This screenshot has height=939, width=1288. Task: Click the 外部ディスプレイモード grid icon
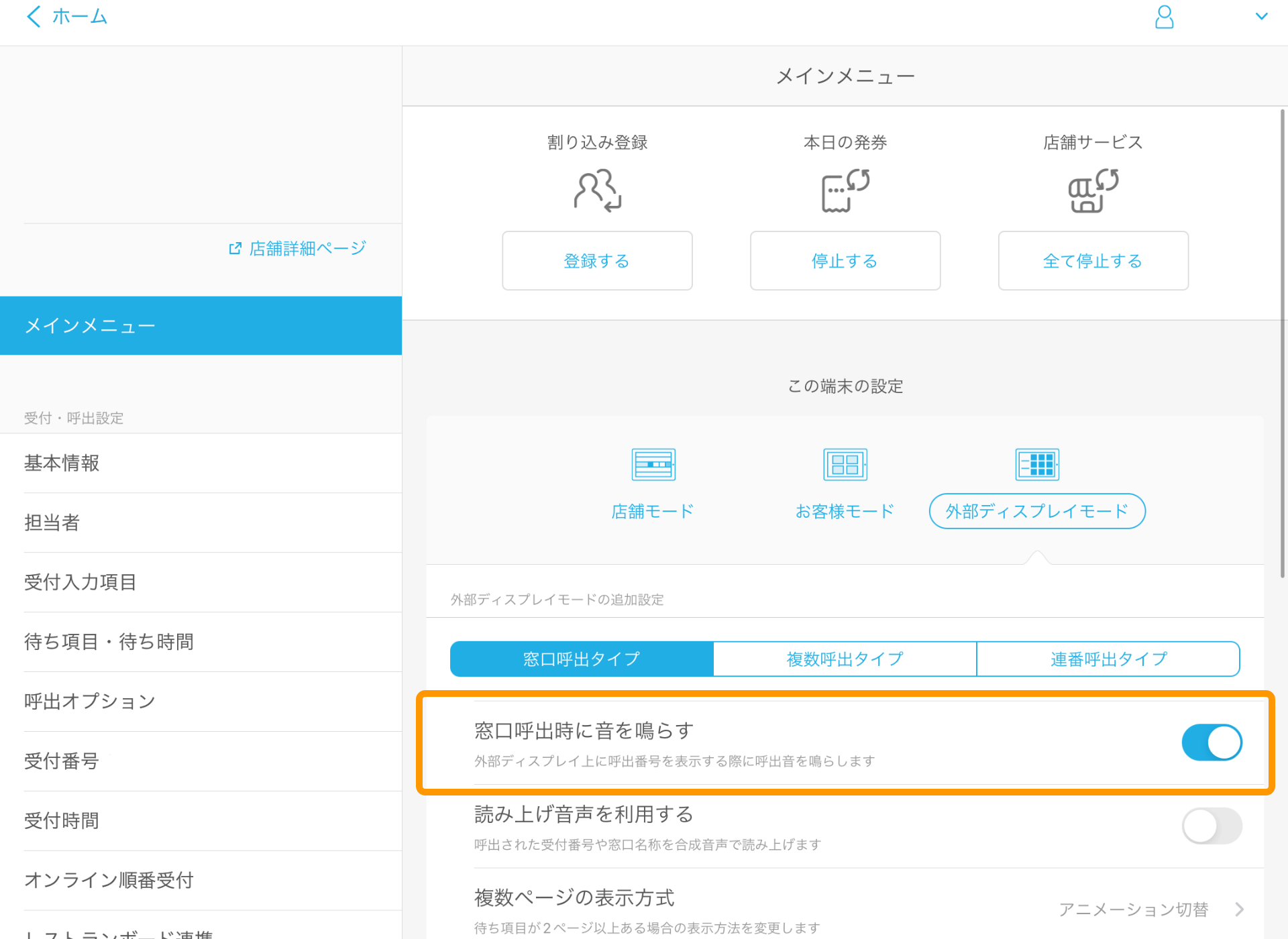pyautogui.click(x=1037, y=464)
